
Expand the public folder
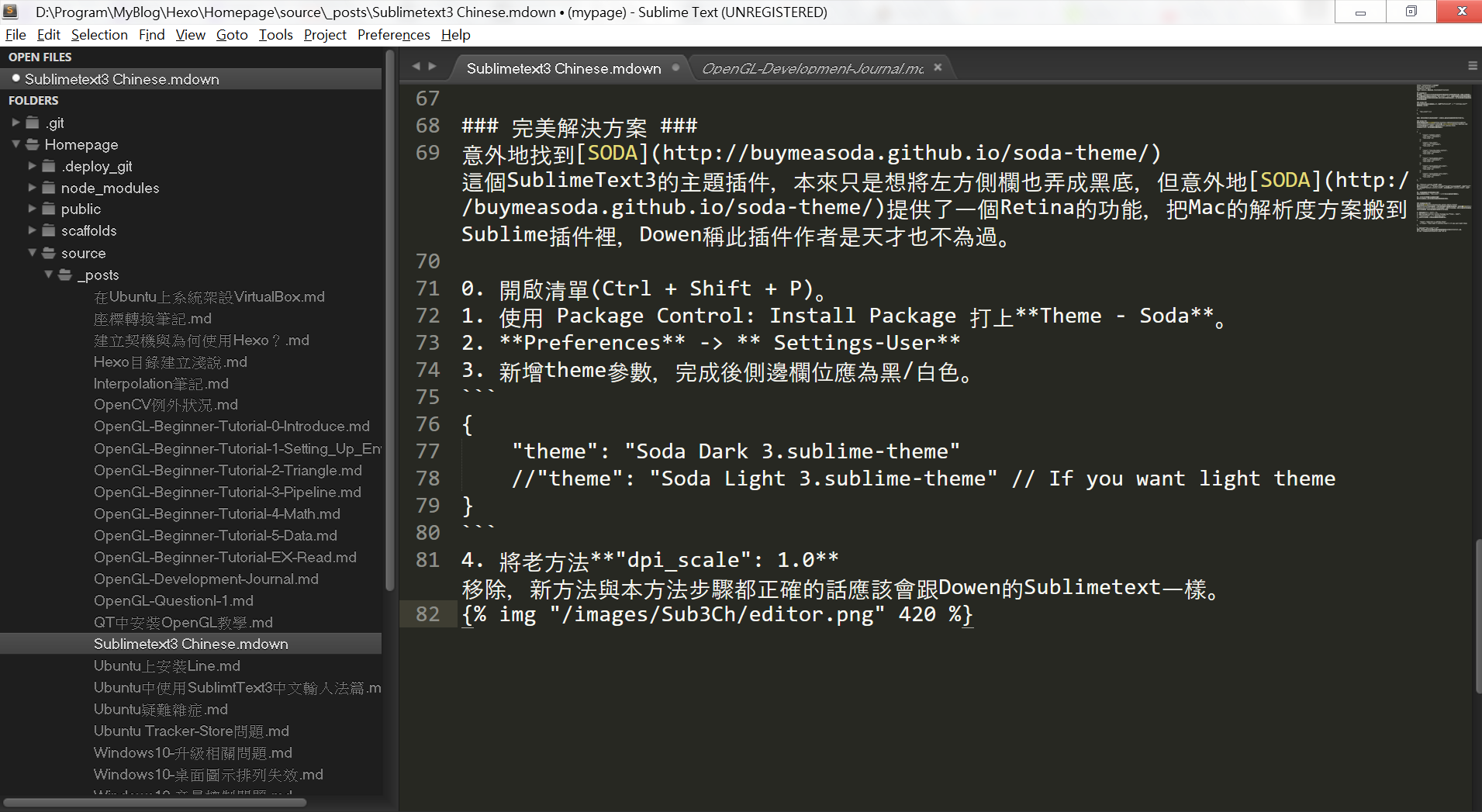click(32, 209)
